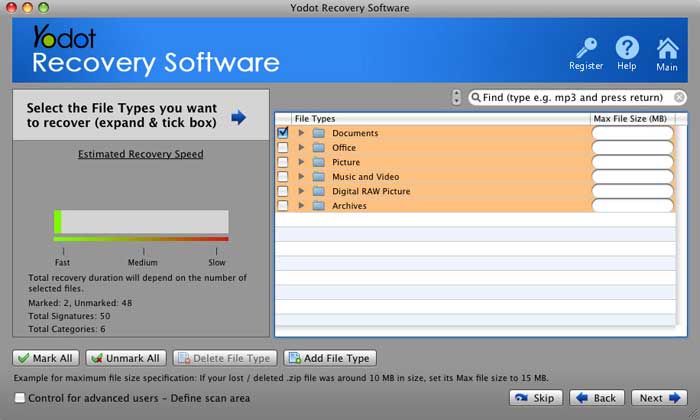Expand the Digital RAW Picture category

[x=301, y=191]
